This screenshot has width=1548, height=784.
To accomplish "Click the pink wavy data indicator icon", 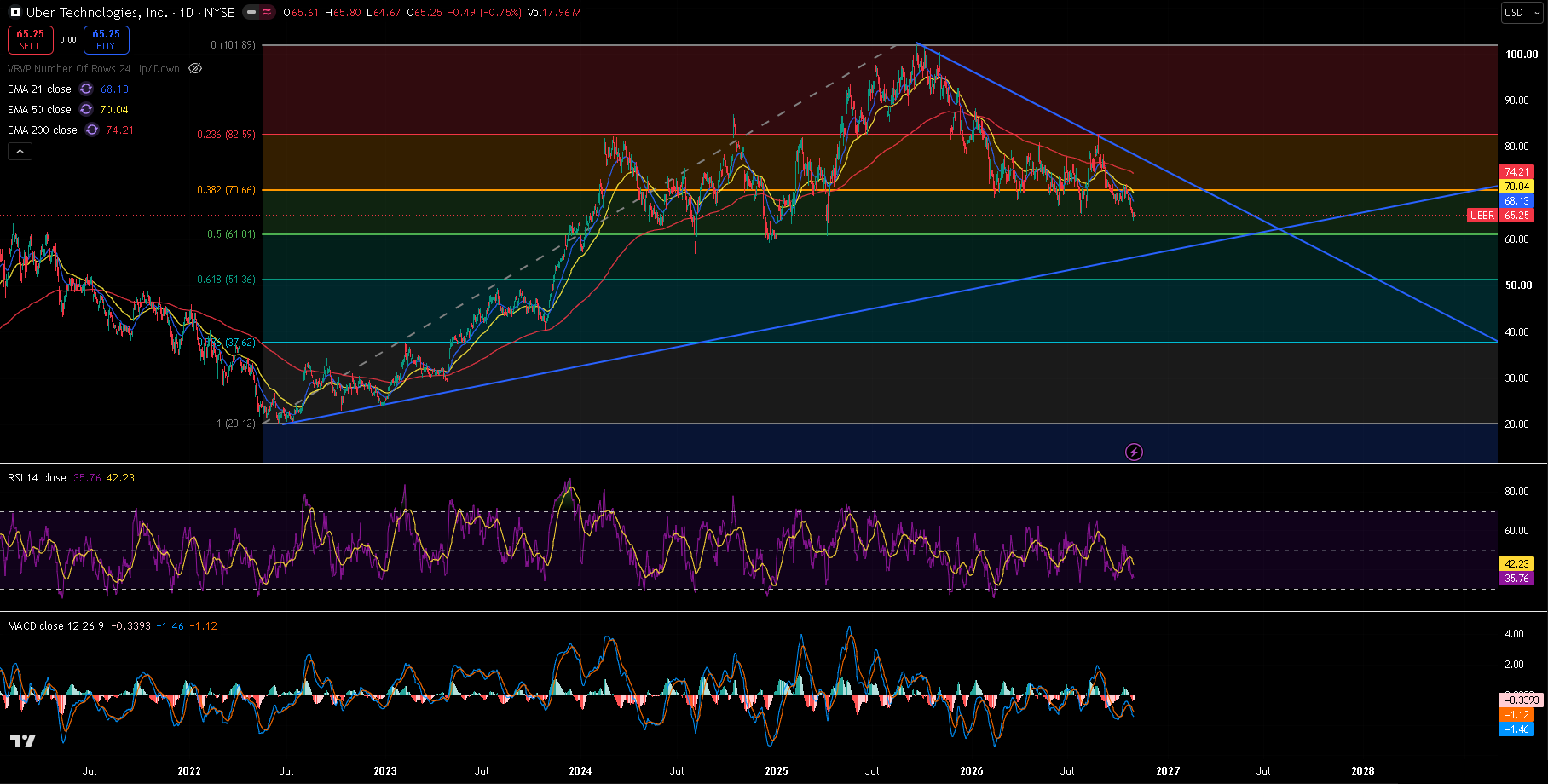I will point(268,13).
